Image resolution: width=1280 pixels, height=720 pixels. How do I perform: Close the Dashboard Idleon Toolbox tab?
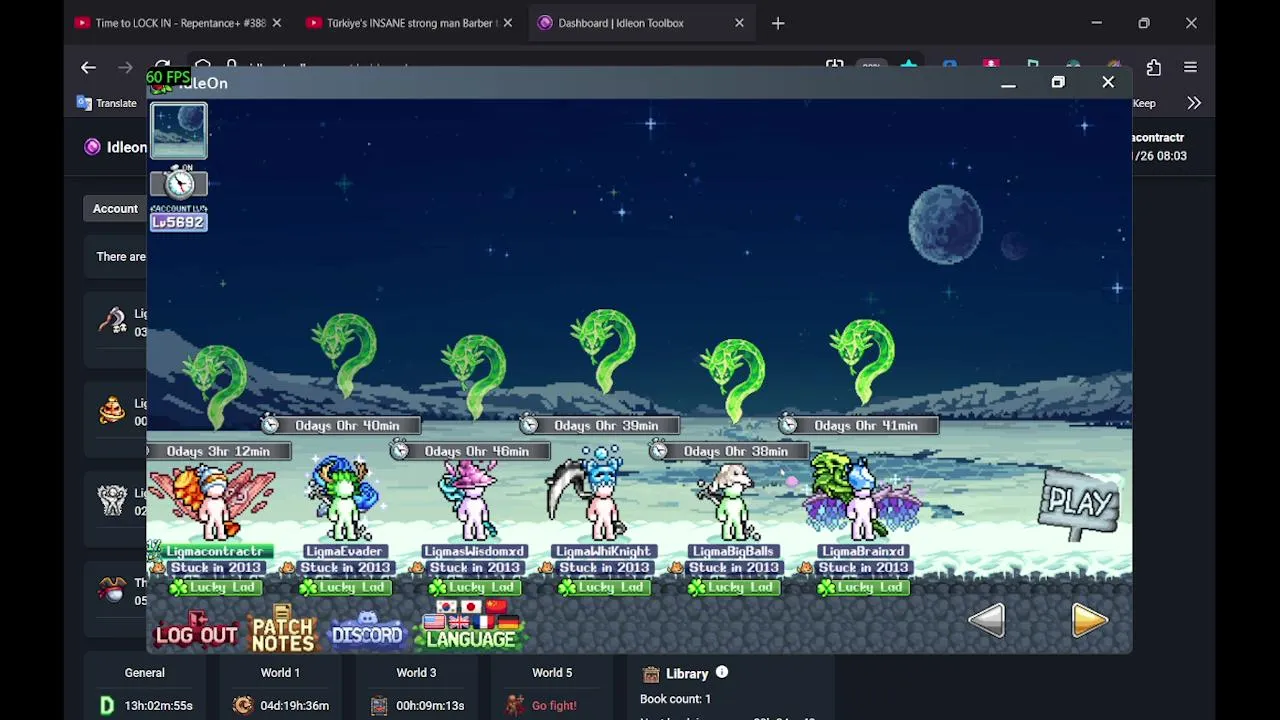[x=739, y=23]
